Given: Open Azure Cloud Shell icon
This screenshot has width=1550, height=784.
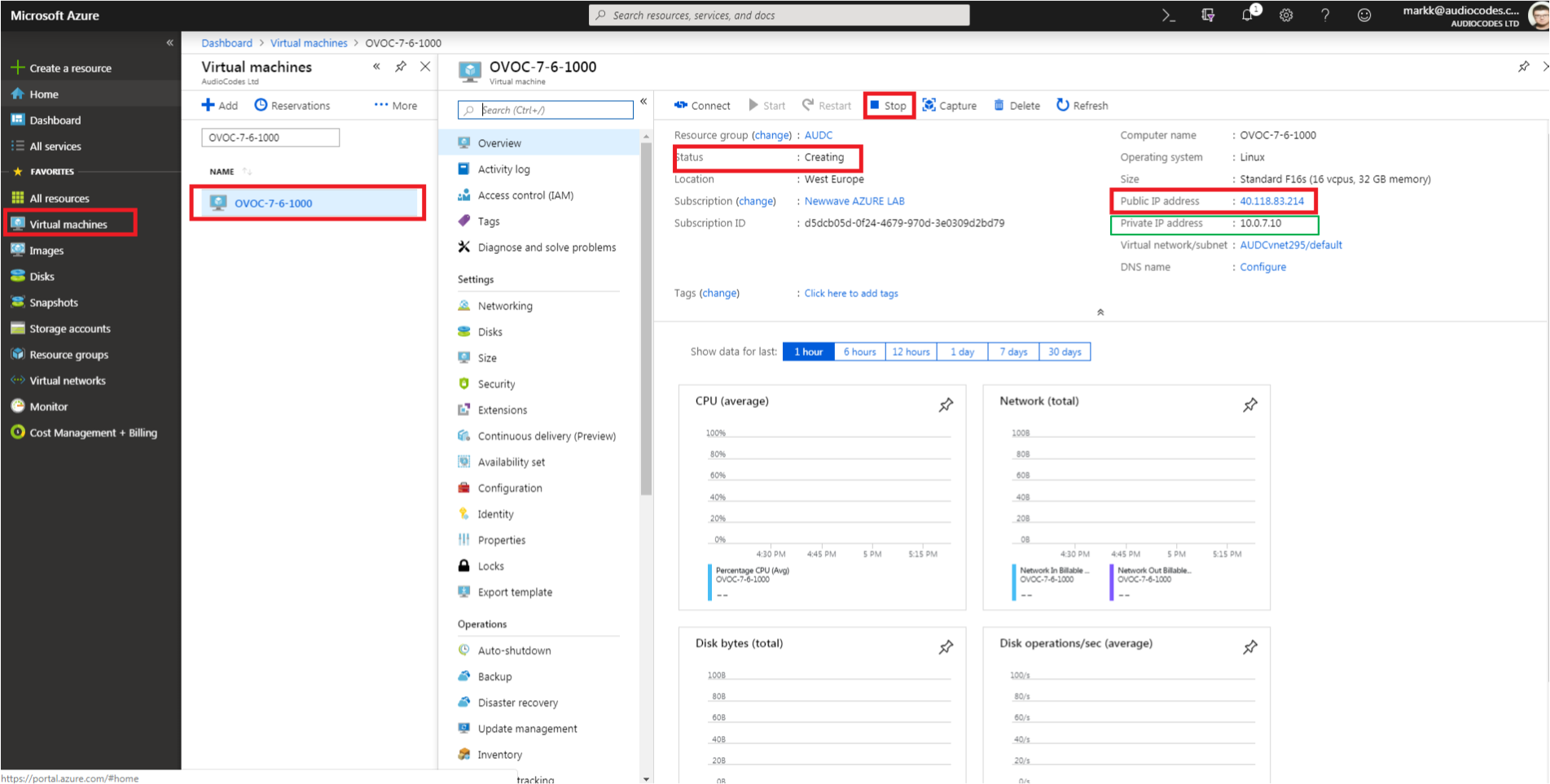Looking at the screenshot, I should click(x=1168, y=15).
